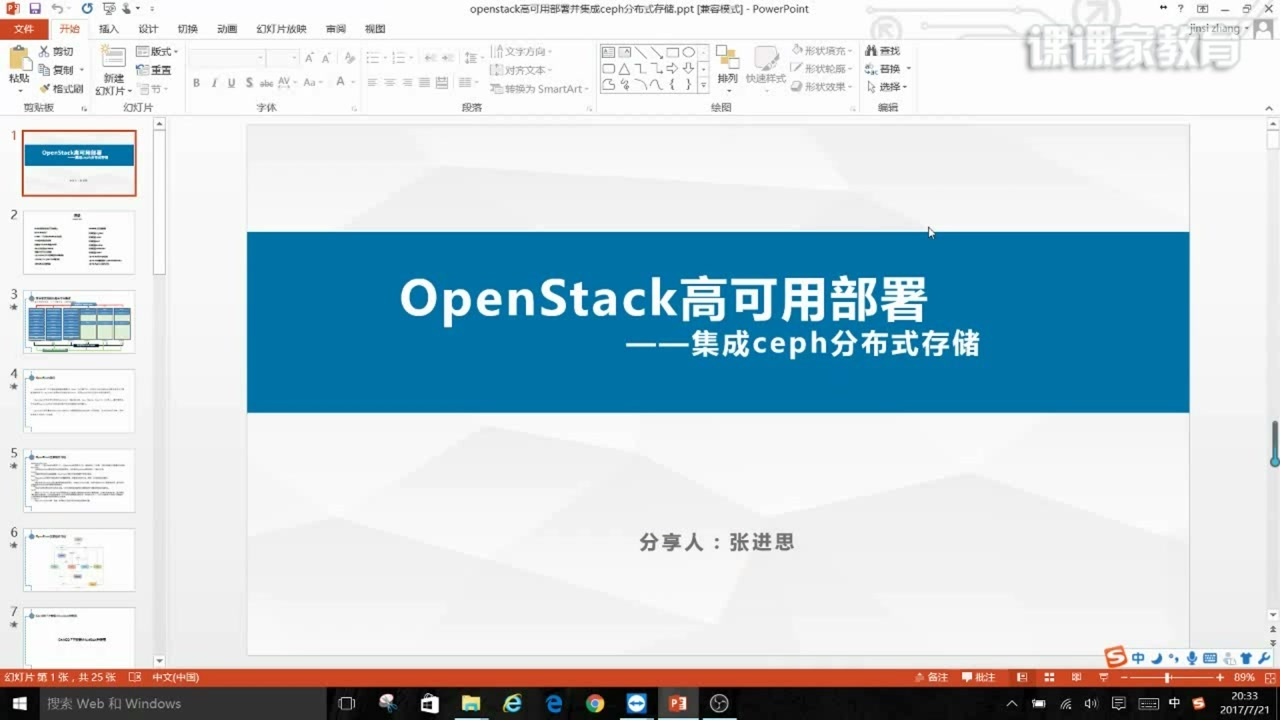Click the Save icon in quick access toolbar
This screenshot has width=1280, height=720.
(x=35, y=8)
